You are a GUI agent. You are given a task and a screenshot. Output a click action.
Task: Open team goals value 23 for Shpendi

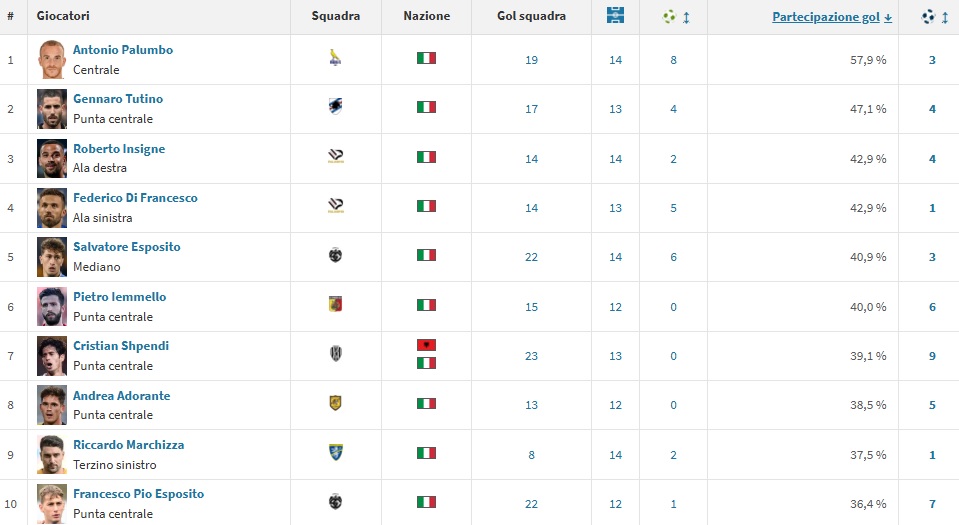(531, 355)
